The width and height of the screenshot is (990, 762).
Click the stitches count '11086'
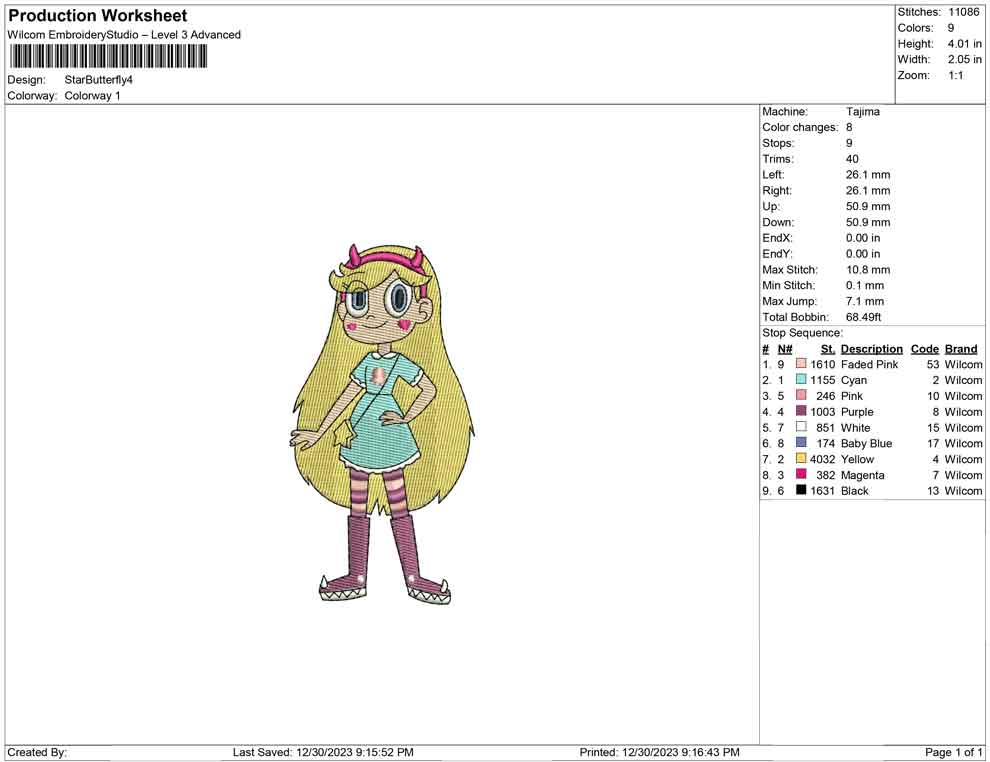click(x=963, y=12)
